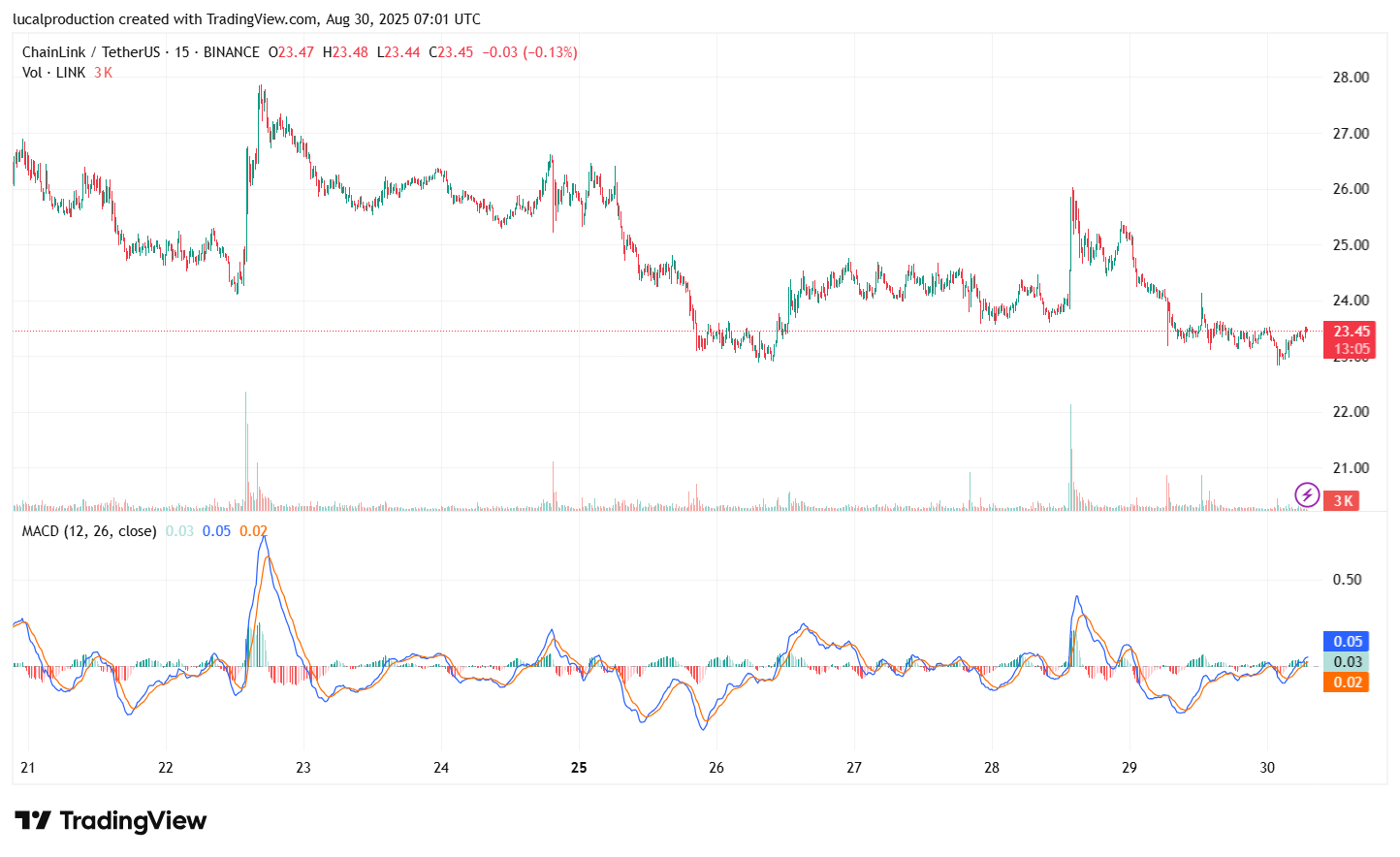Viewport: 1400px width, 857px height.
Task: Click the 0.50 MACD axis label
Action: point(1347,580)
